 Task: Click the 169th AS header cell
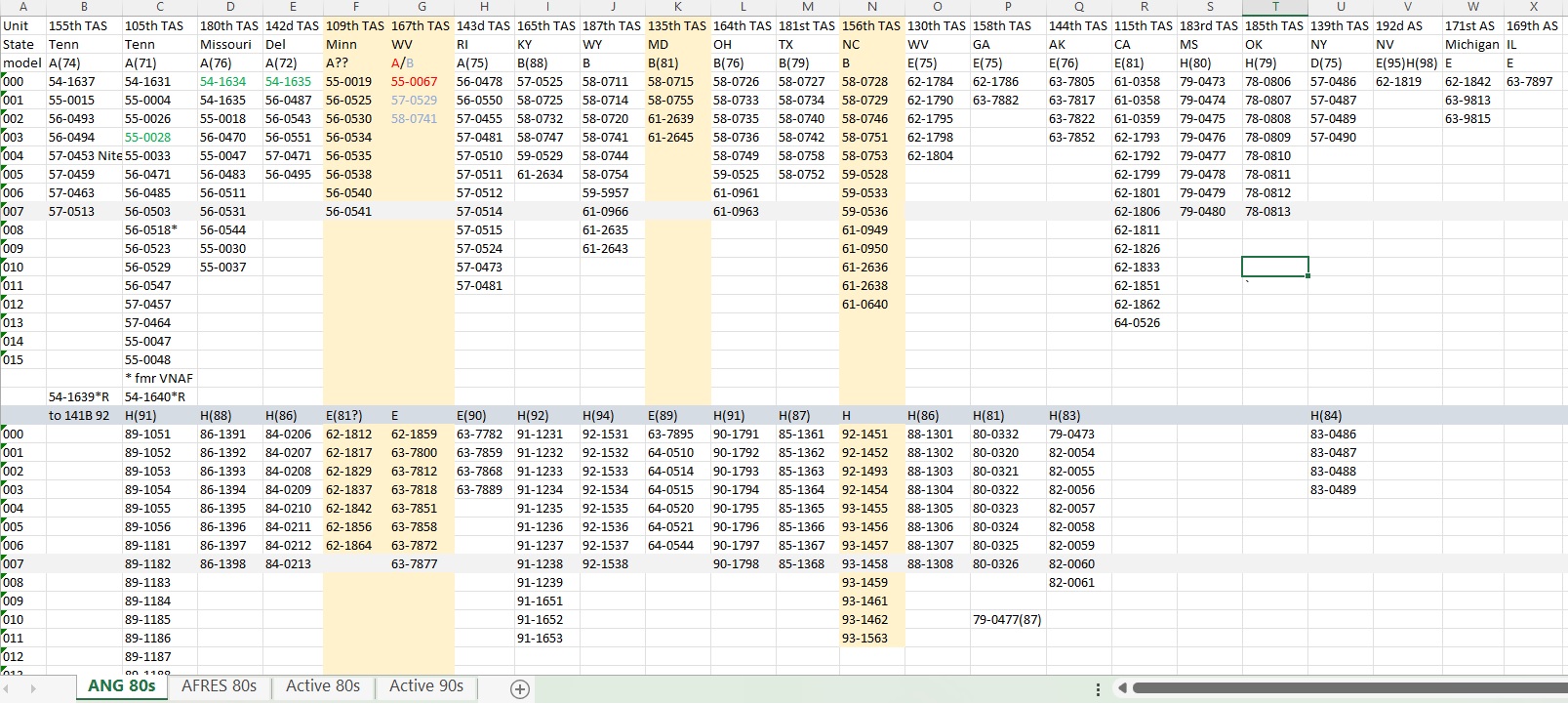click(1532, 25)
